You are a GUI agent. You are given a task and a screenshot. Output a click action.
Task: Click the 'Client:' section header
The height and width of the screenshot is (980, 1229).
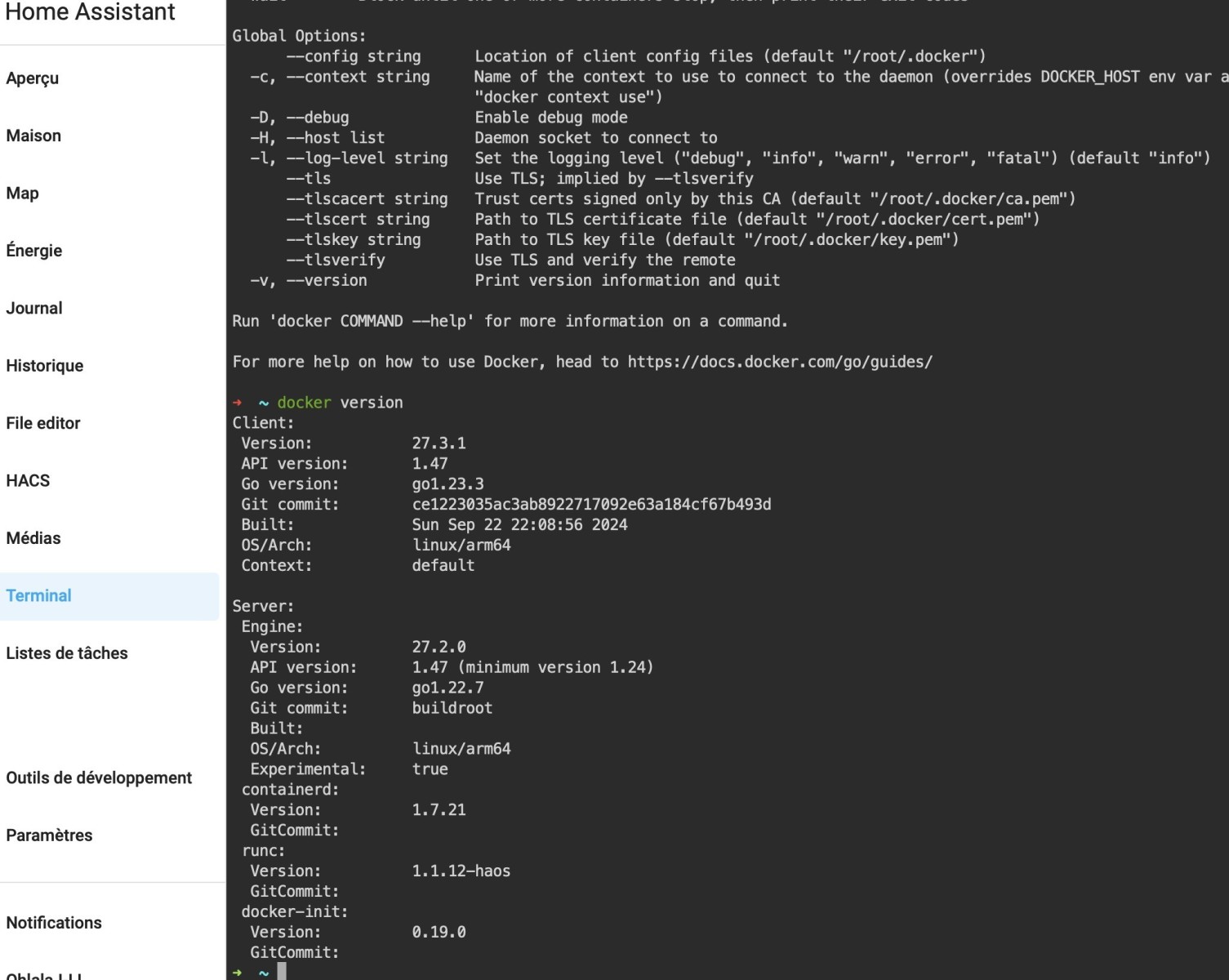tap(263, 423)
